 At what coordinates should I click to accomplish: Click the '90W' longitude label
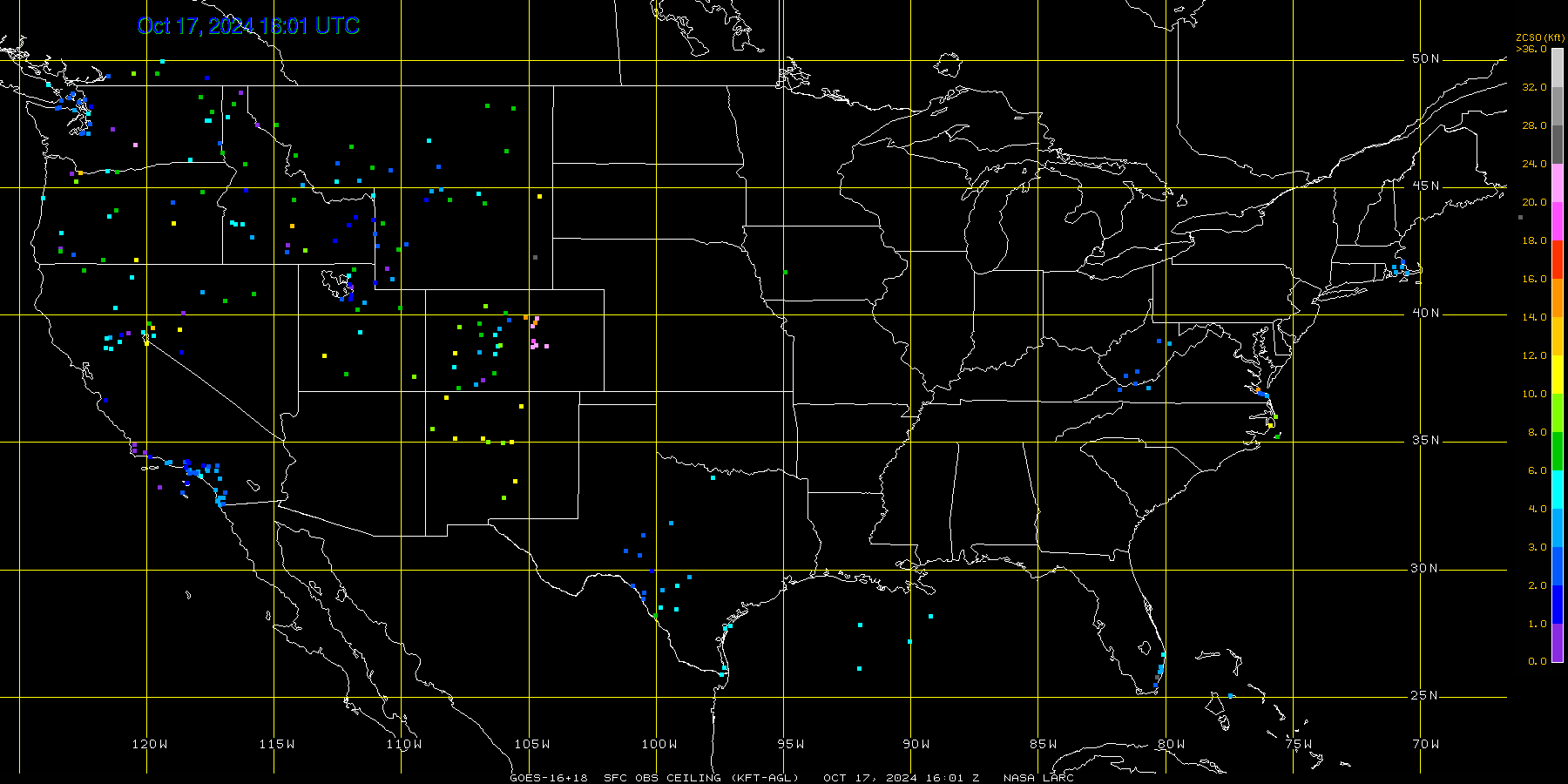point(916,744)
